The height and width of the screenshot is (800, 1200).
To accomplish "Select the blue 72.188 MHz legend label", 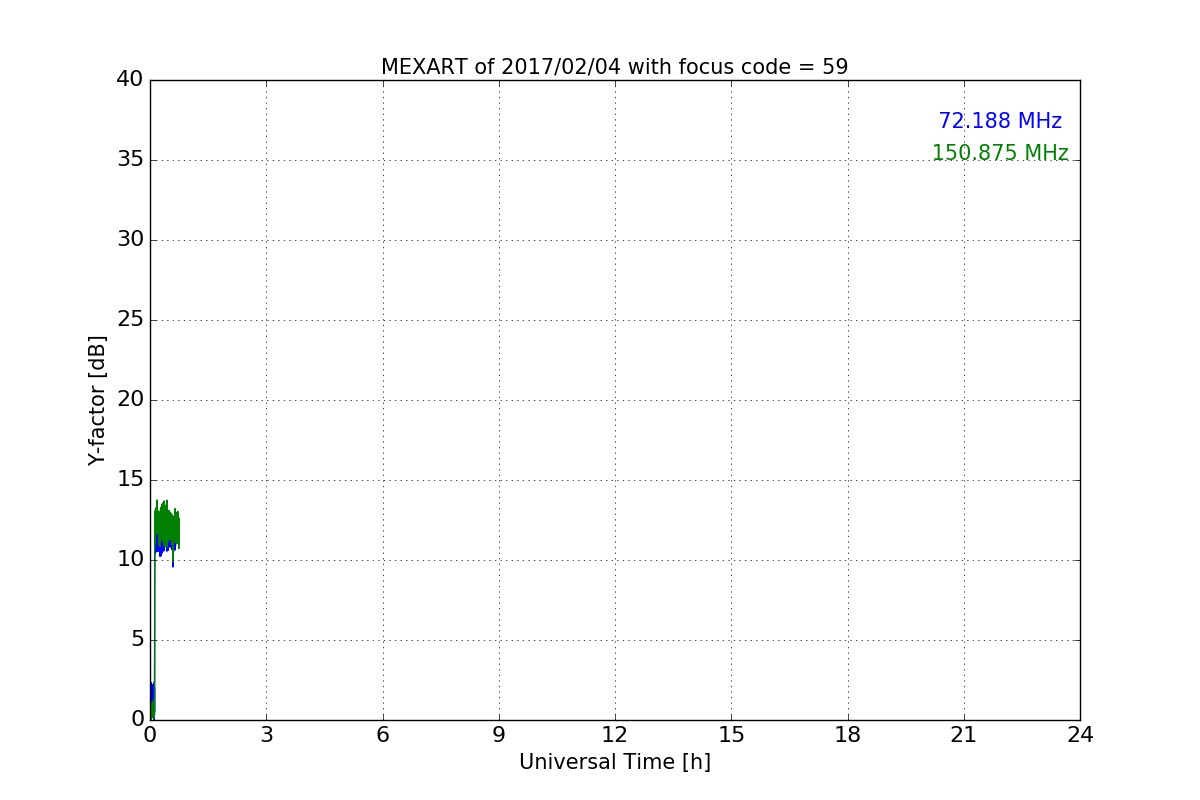I will point(1000,121).
